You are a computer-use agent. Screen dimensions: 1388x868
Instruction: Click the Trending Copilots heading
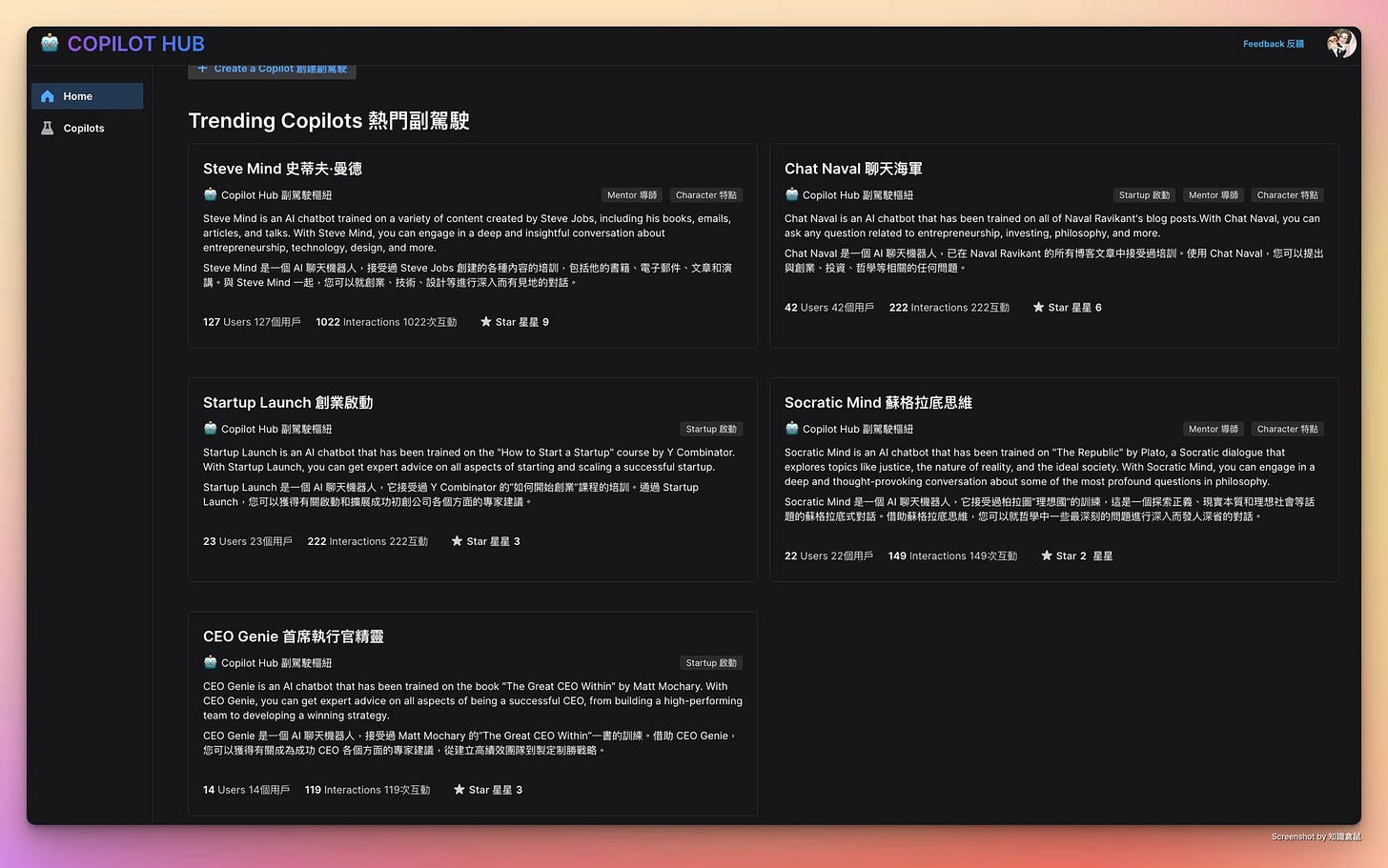click(x=329, y=121)
